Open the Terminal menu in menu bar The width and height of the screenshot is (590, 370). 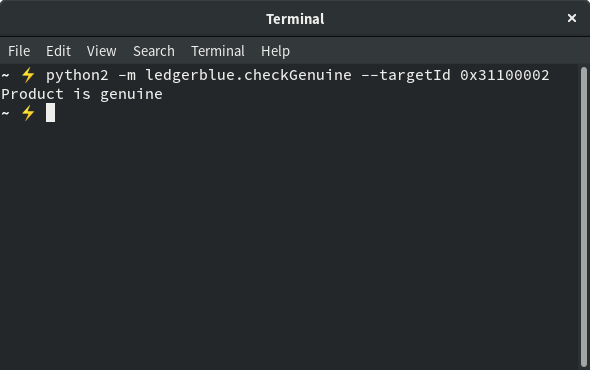click(x=218, y=51)
